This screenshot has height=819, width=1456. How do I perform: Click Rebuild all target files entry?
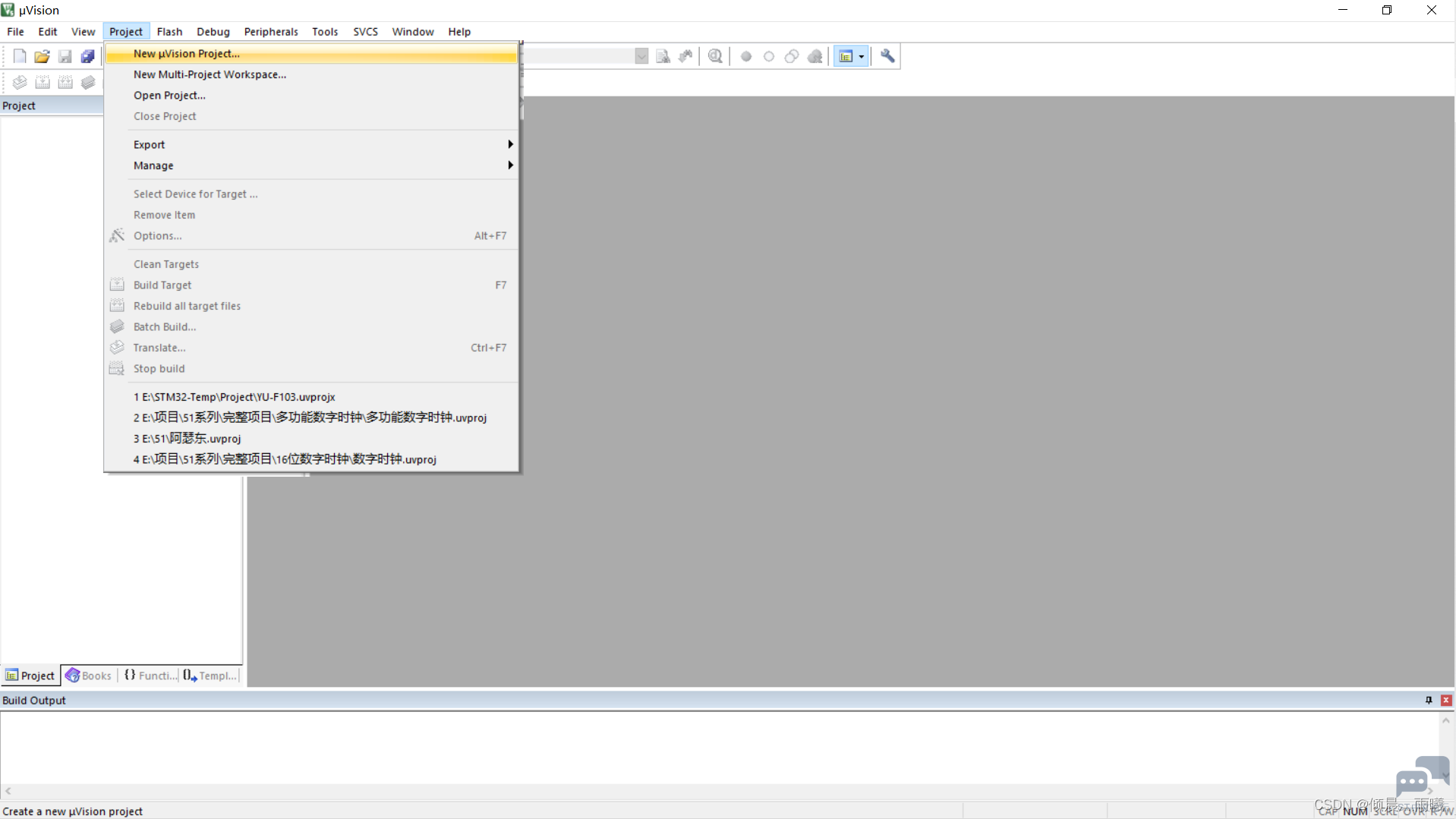[x=311, y=306]
